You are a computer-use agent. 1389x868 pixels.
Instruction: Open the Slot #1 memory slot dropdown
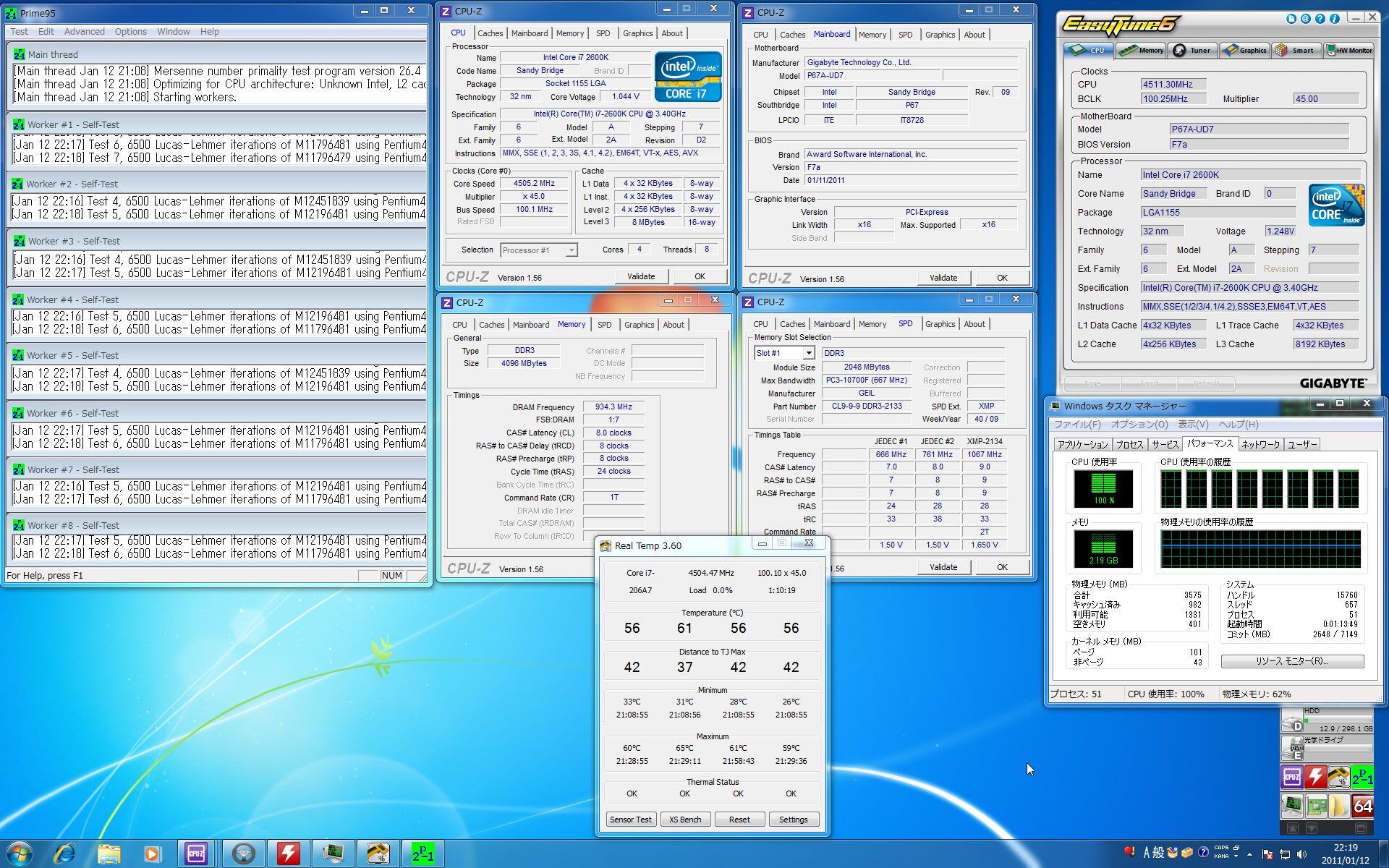[x=808, y=353]
